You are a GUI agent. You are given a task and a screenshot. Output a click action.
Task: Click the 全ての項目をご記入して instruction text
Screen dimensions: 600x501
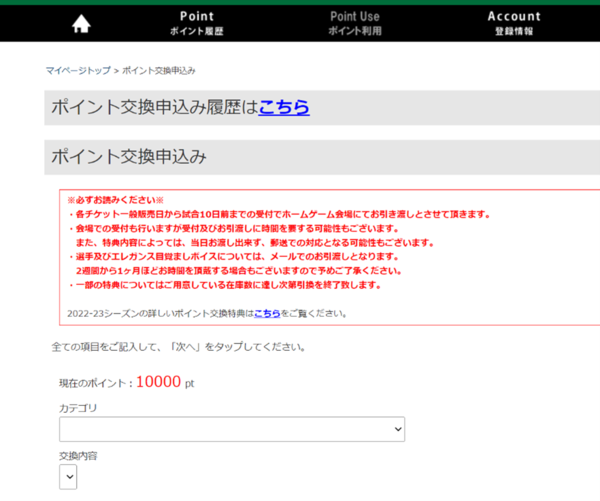pyautogui.click(x=177, y=347)
